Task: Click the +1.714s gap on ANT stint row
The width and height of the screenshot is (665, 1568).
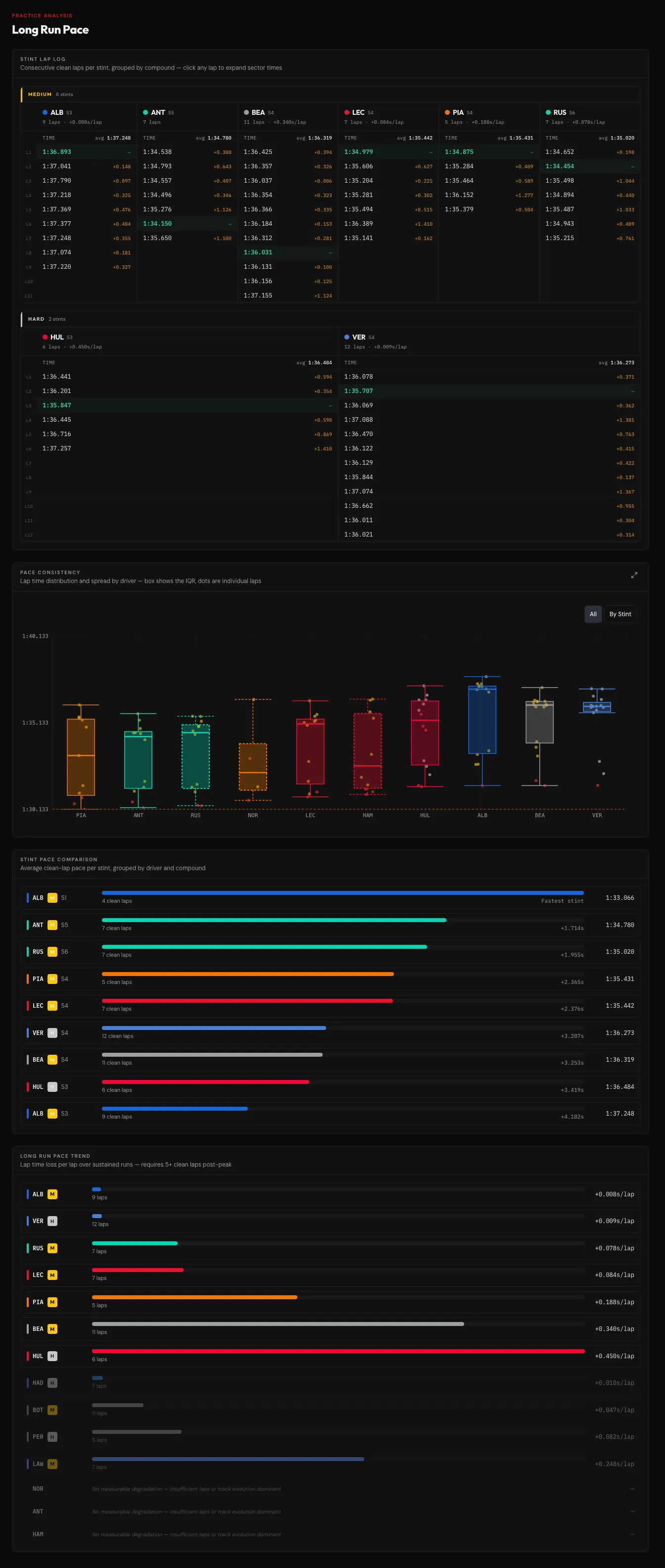Action: pos(572,928)
